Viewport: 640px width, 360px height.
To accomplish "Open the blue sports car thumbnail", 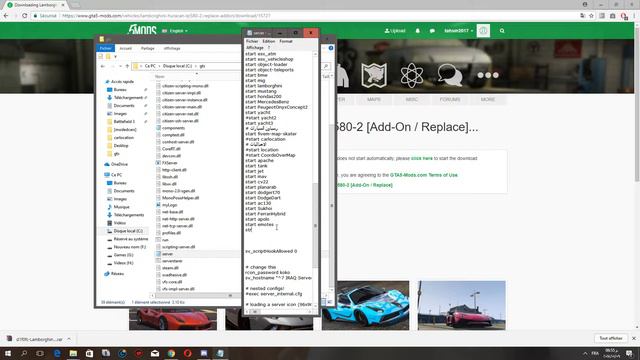I will coord(365,305).
